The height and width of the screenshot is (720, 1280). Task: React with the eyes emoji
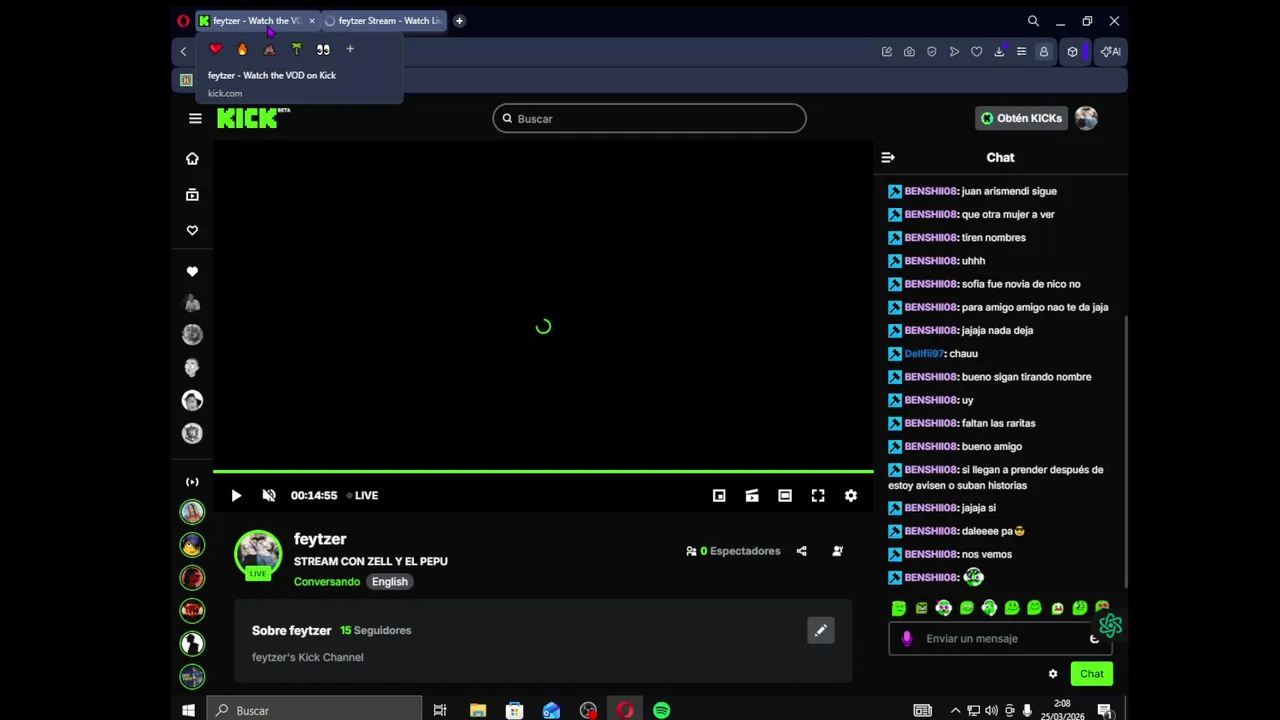click(x=323, y=49)
